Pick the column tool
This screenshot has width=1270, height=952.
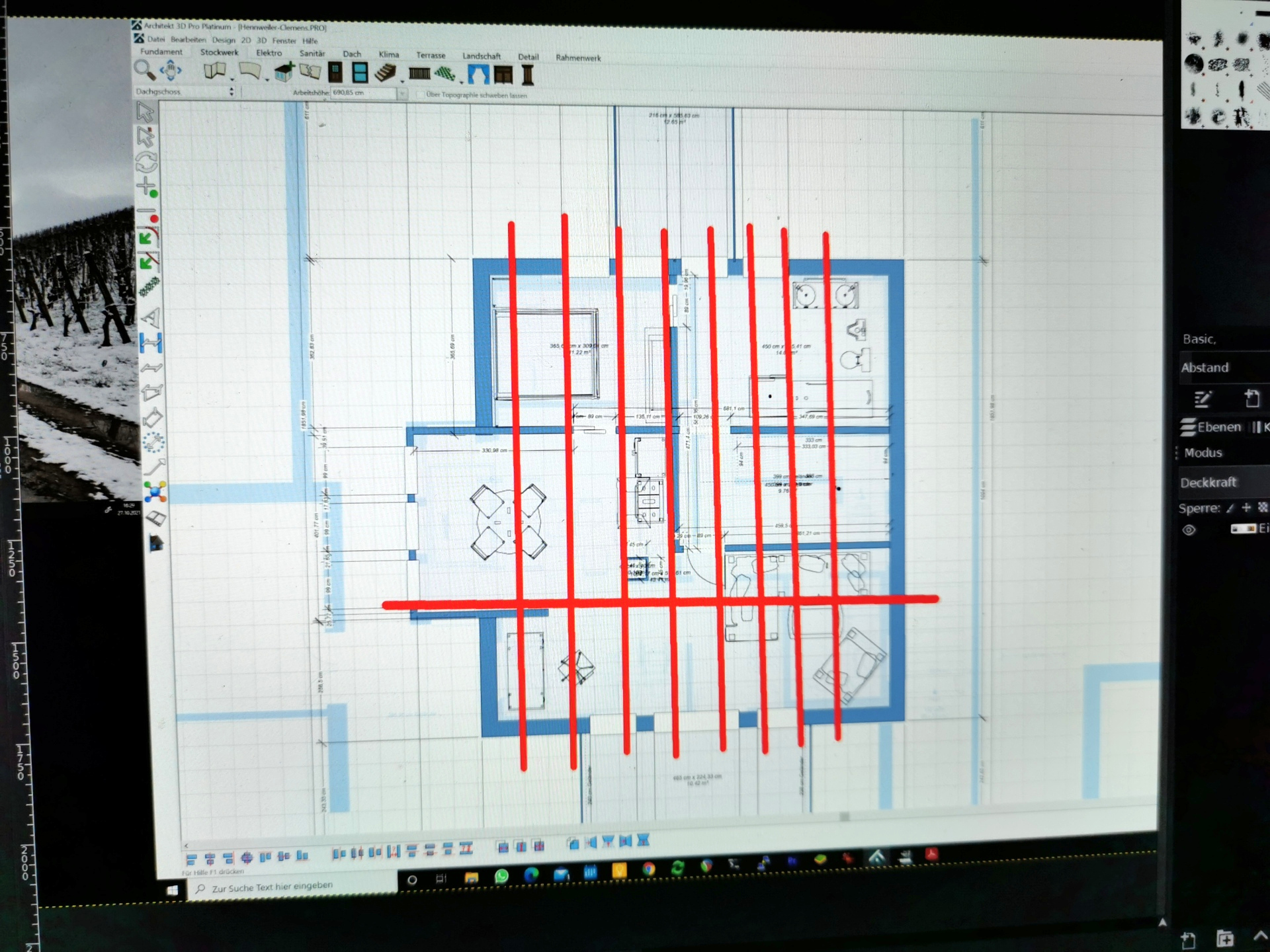click(528, 75)
